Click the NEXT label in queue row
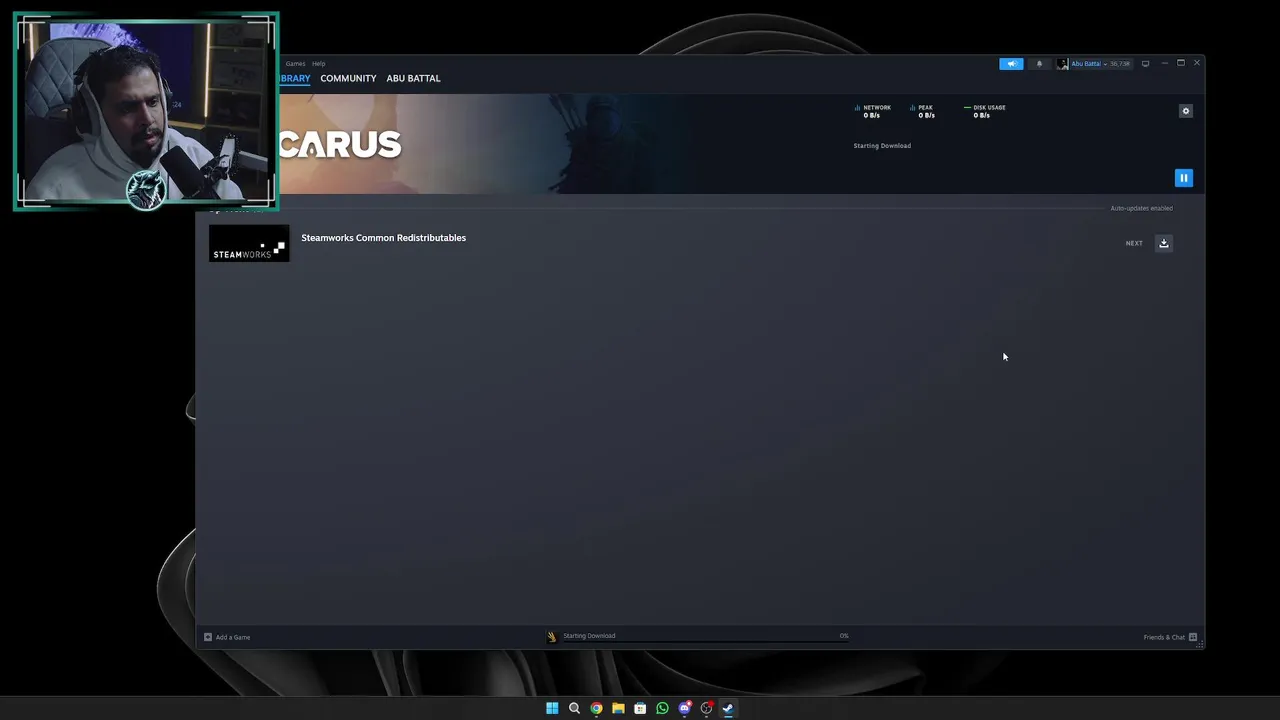This screenshot has height=720, width=1280. click(1134, 243)
